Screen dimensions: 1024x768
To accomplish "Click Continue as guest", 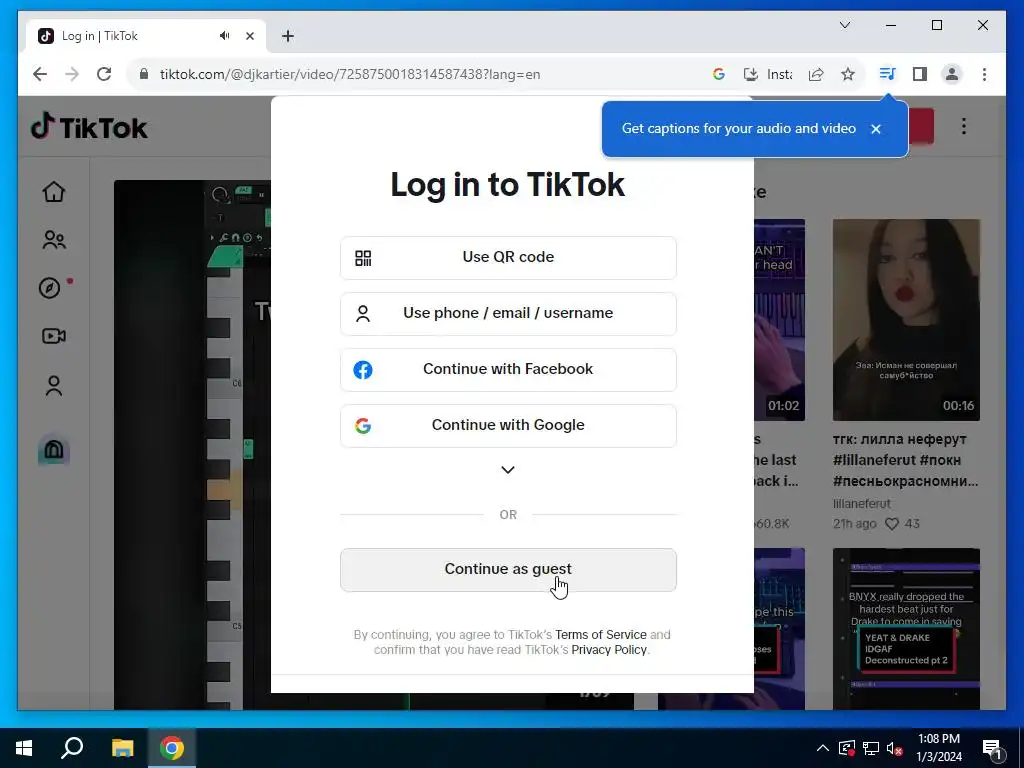I will coord(508,569).
